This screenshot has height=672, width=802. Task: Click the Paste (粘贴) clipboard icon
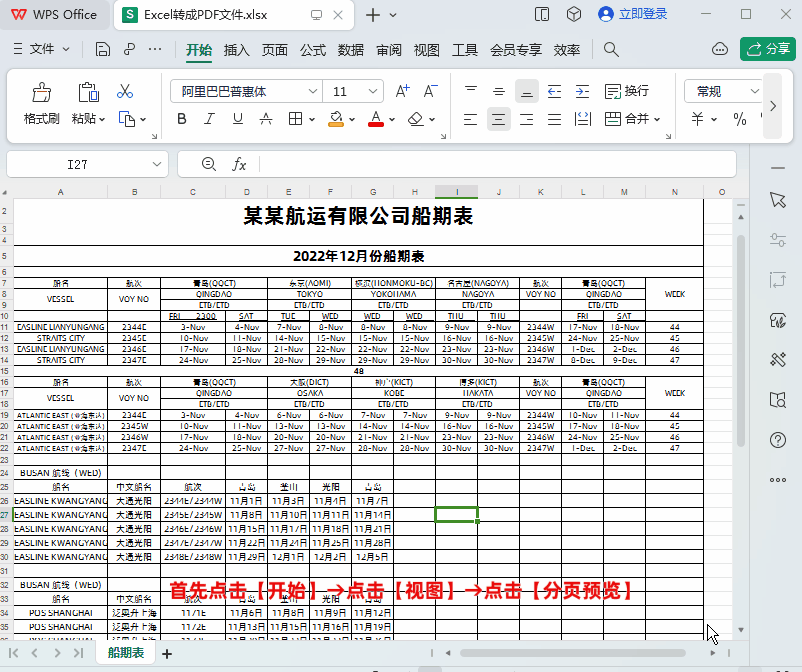pos(88,92)
